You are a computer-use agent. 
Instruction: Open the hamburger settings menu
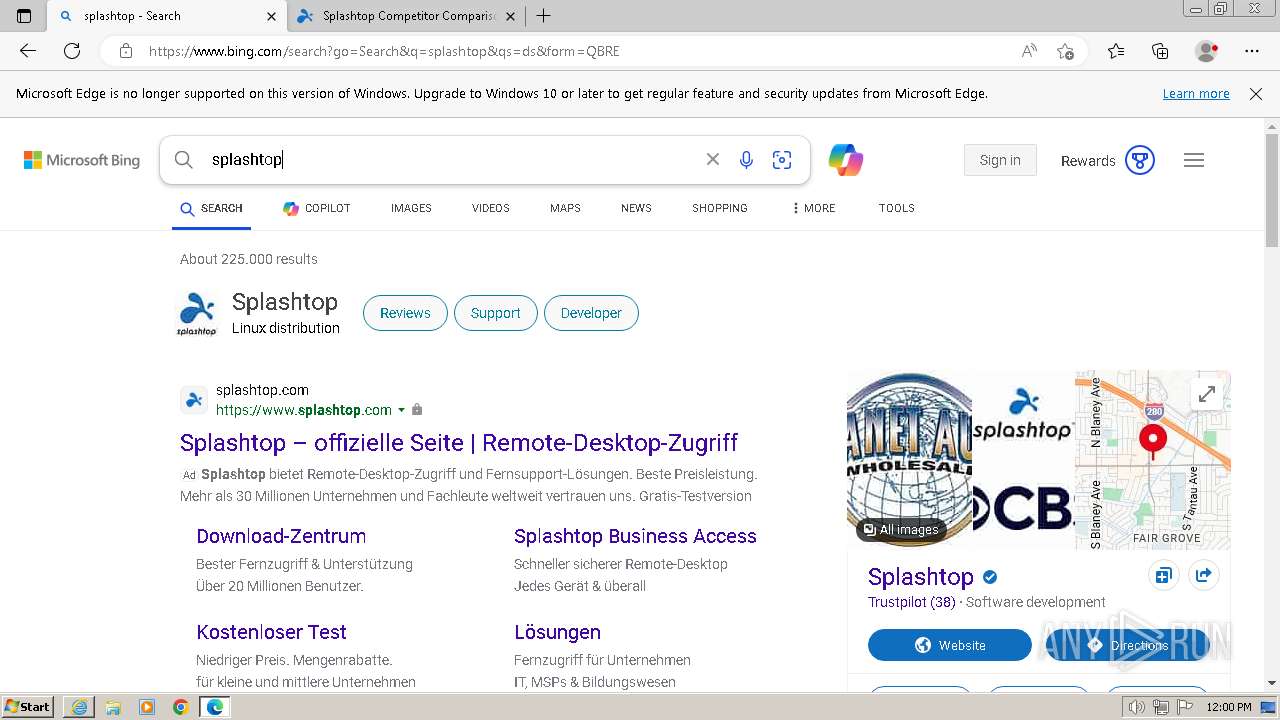click(1194, 160)
